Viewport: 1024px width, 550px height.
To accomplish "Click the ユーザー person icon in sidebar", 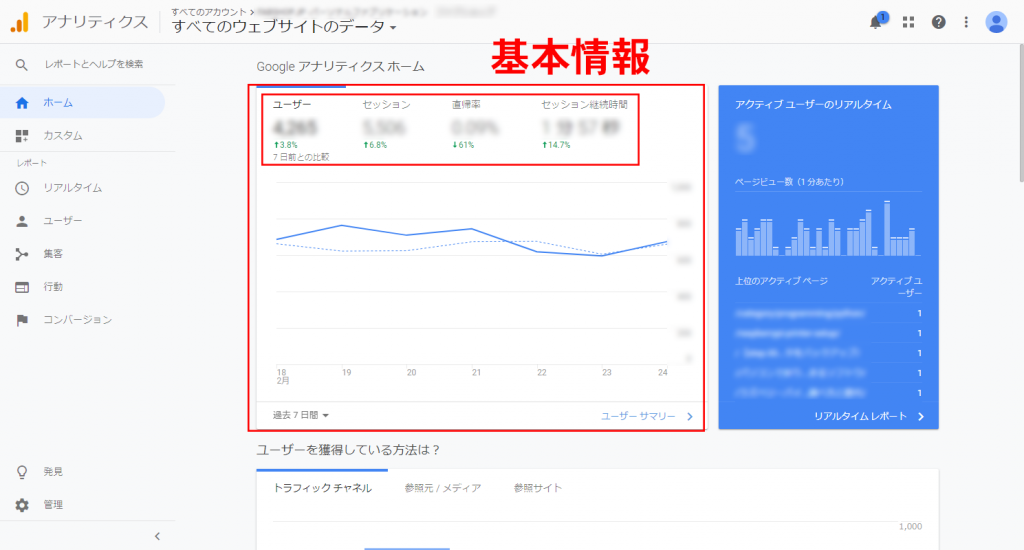I will [22, 221].
